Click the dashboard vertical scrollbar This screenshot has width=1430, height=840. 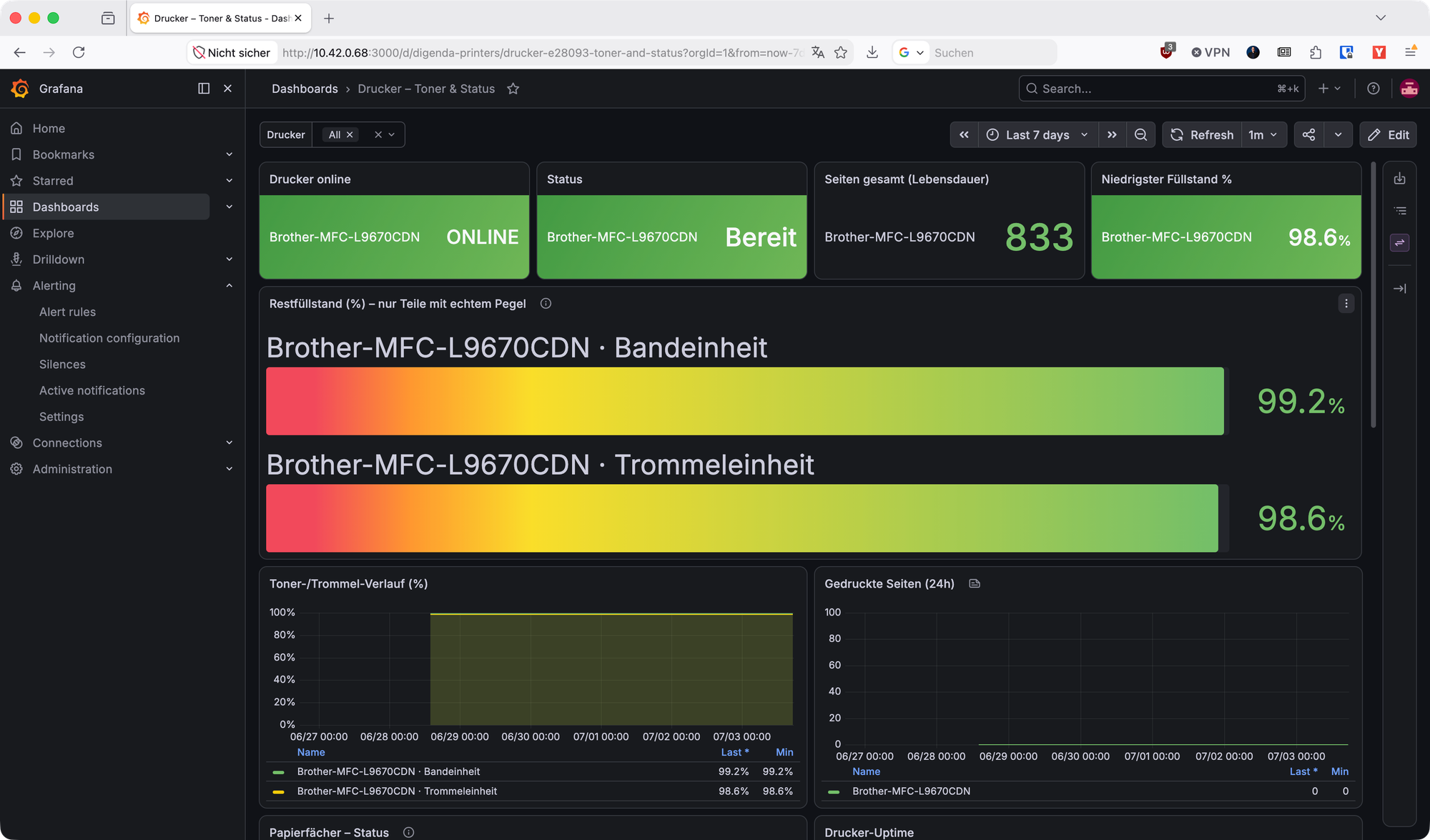click(1373, 295)
